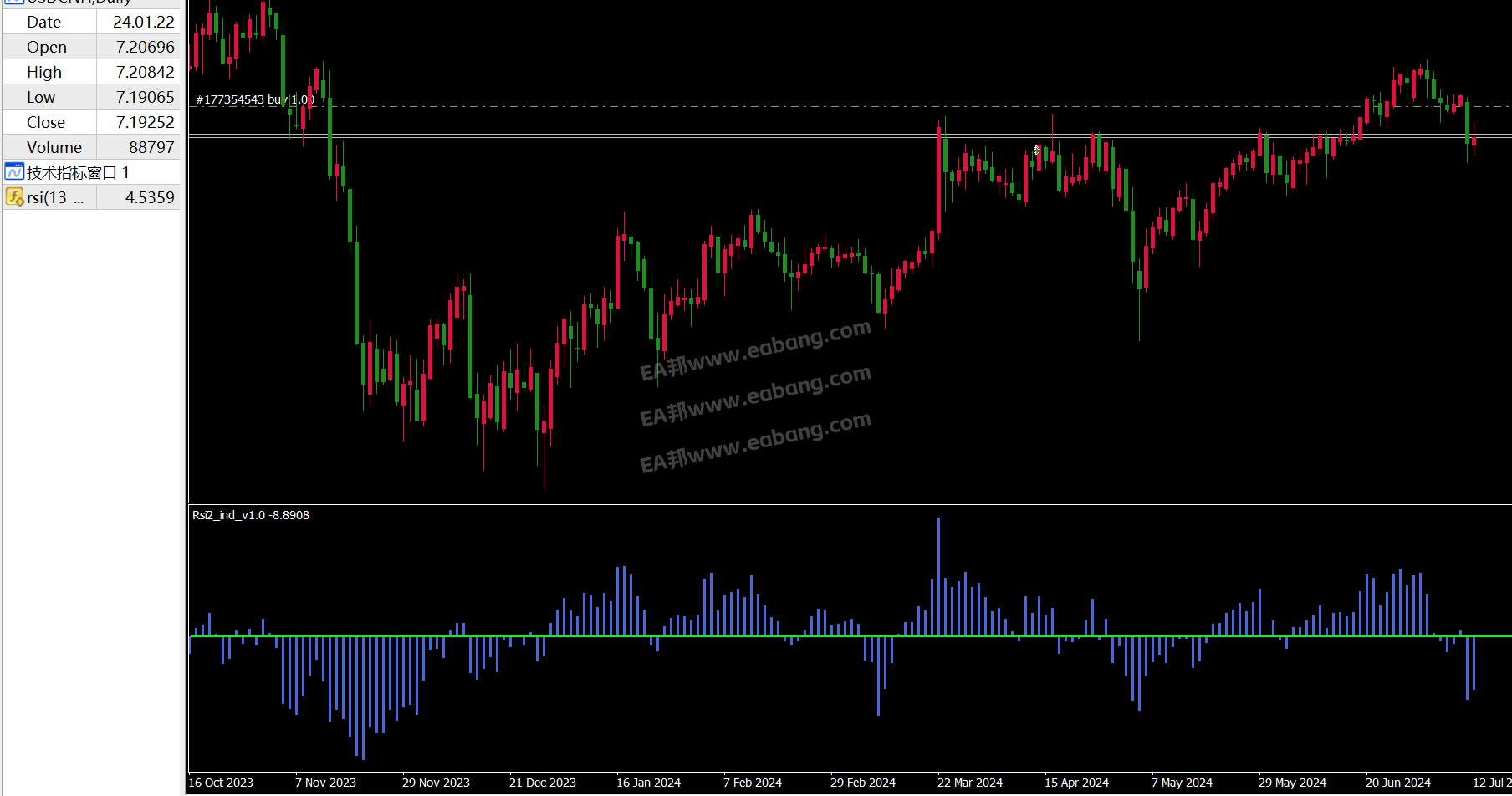Screen dimensions: 1512x796
Task: Click the 29 Nov 2023 date axis label
Action: click(436, 783)
